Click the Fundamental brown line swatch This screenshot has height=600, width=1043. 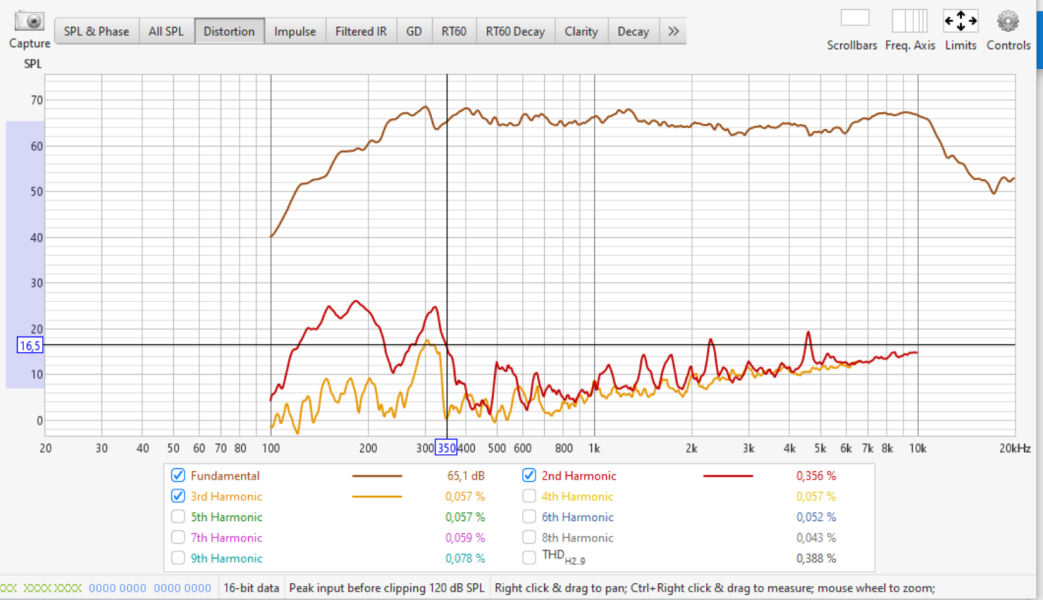click(377, 476)
